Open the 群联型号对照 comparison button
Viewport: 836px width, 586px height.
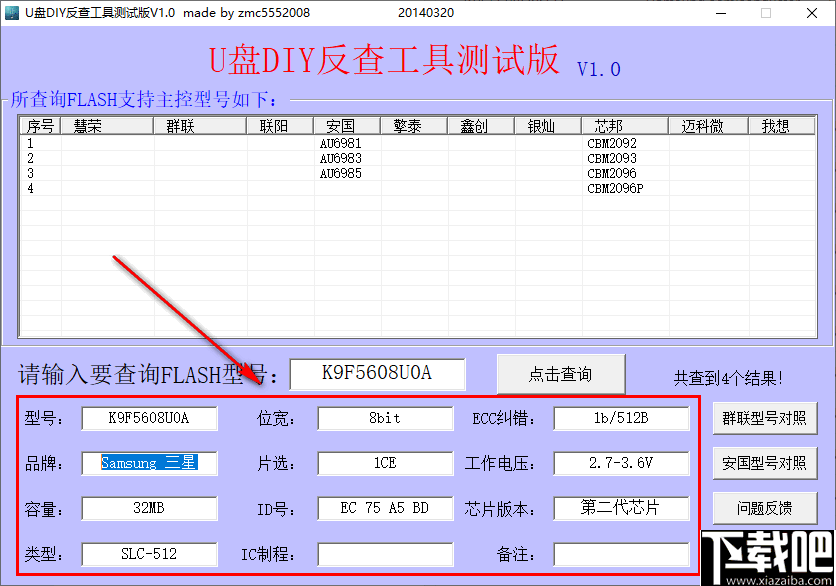click(765, 418)
